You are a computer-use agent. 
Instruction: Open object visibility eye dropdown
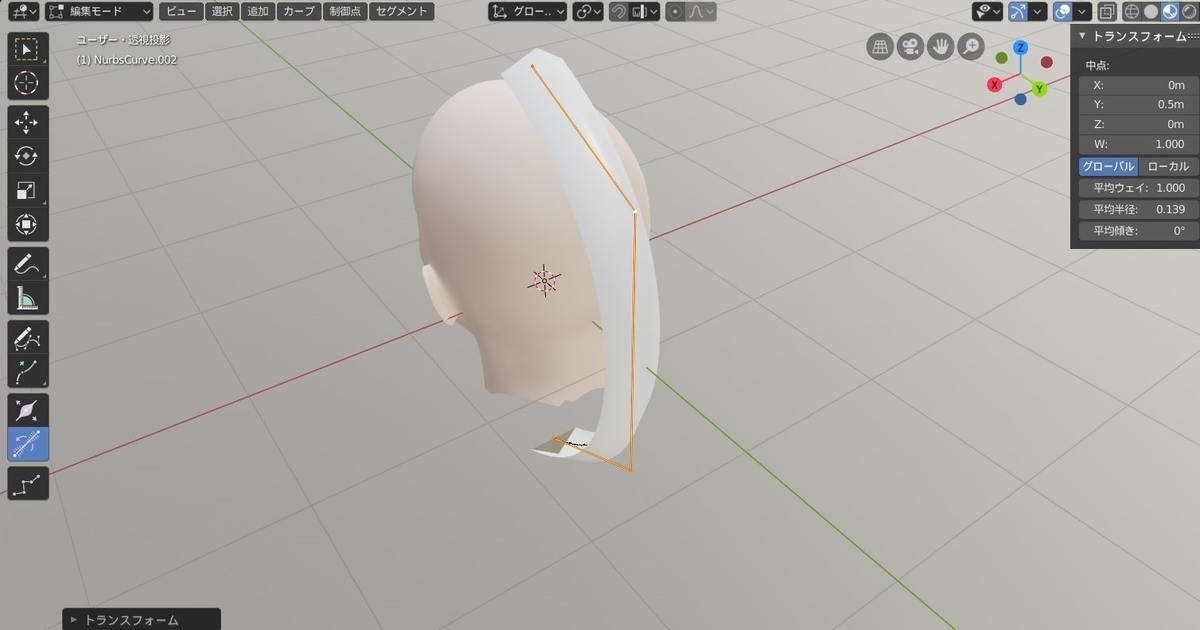pos(987,12)
